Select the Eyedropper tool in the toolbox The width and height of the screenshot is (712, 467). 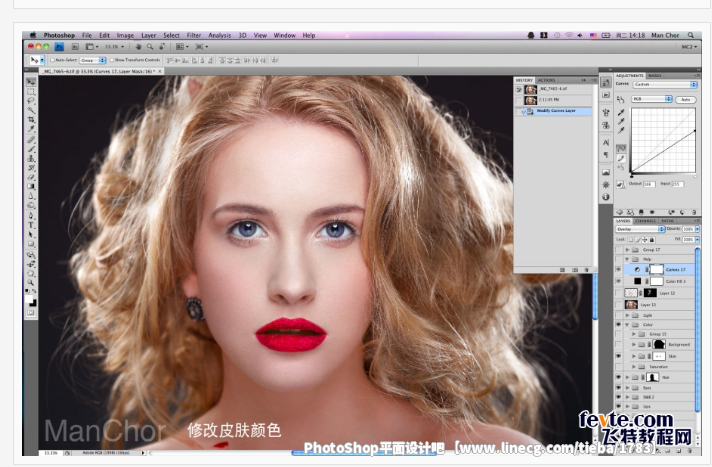coord(30,129)
